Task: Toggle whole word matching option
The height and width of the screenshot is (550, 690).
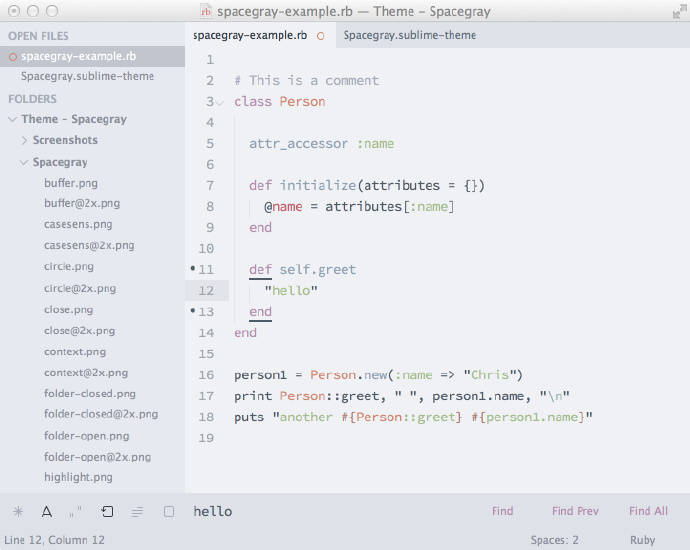Action: click(x=76, y=512)
